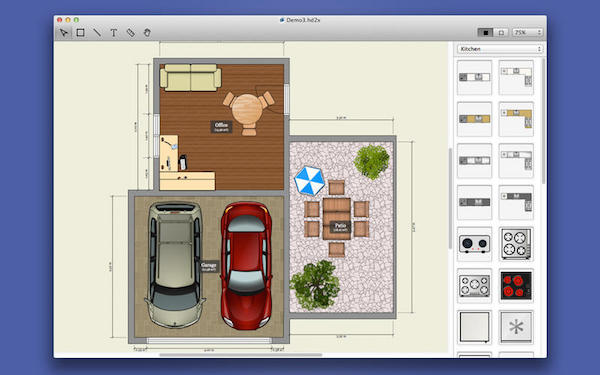This screenshot has width=600, height=375.
Task: Toggle the solid fill view mode
Action: pos(485,33)
